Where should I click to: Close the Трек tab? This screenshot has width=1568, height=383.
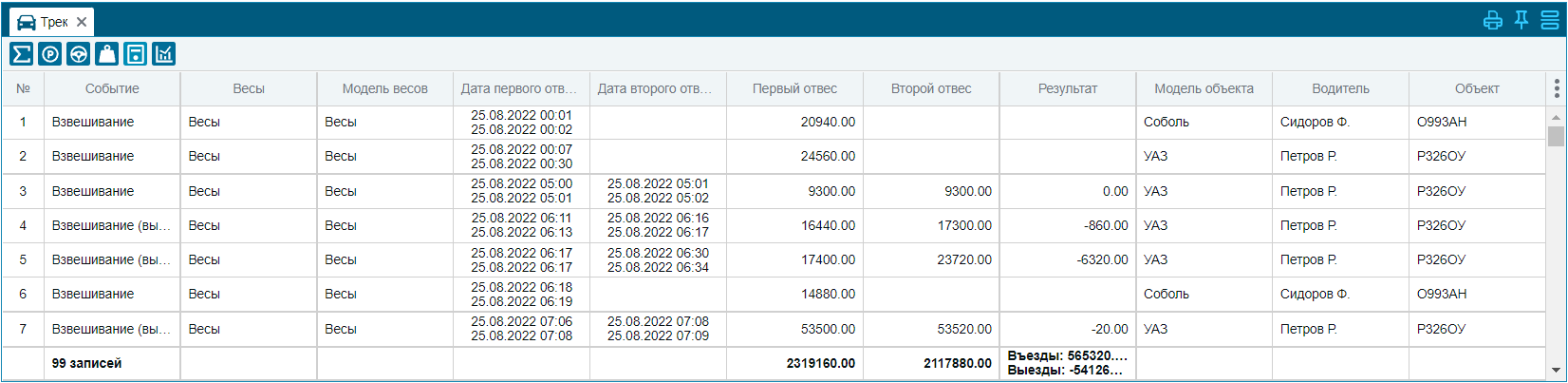82,22
